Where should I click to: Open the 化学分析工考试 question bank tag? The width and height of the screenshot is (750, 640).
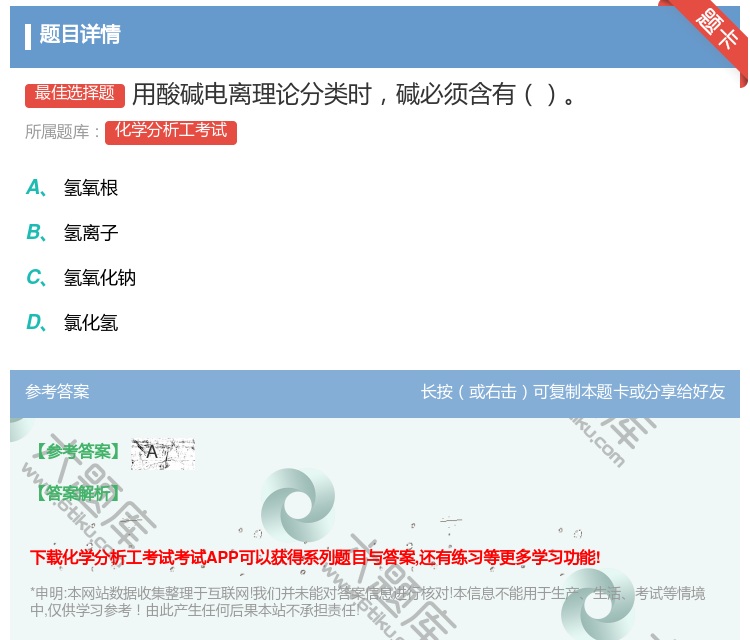[x=171, y=132]
